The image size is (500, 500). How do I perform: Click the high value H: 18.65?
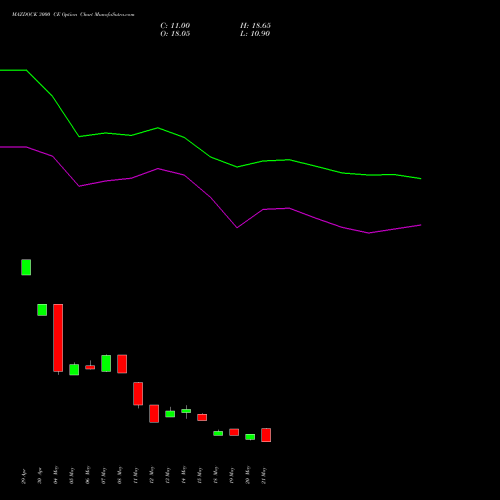255,26
